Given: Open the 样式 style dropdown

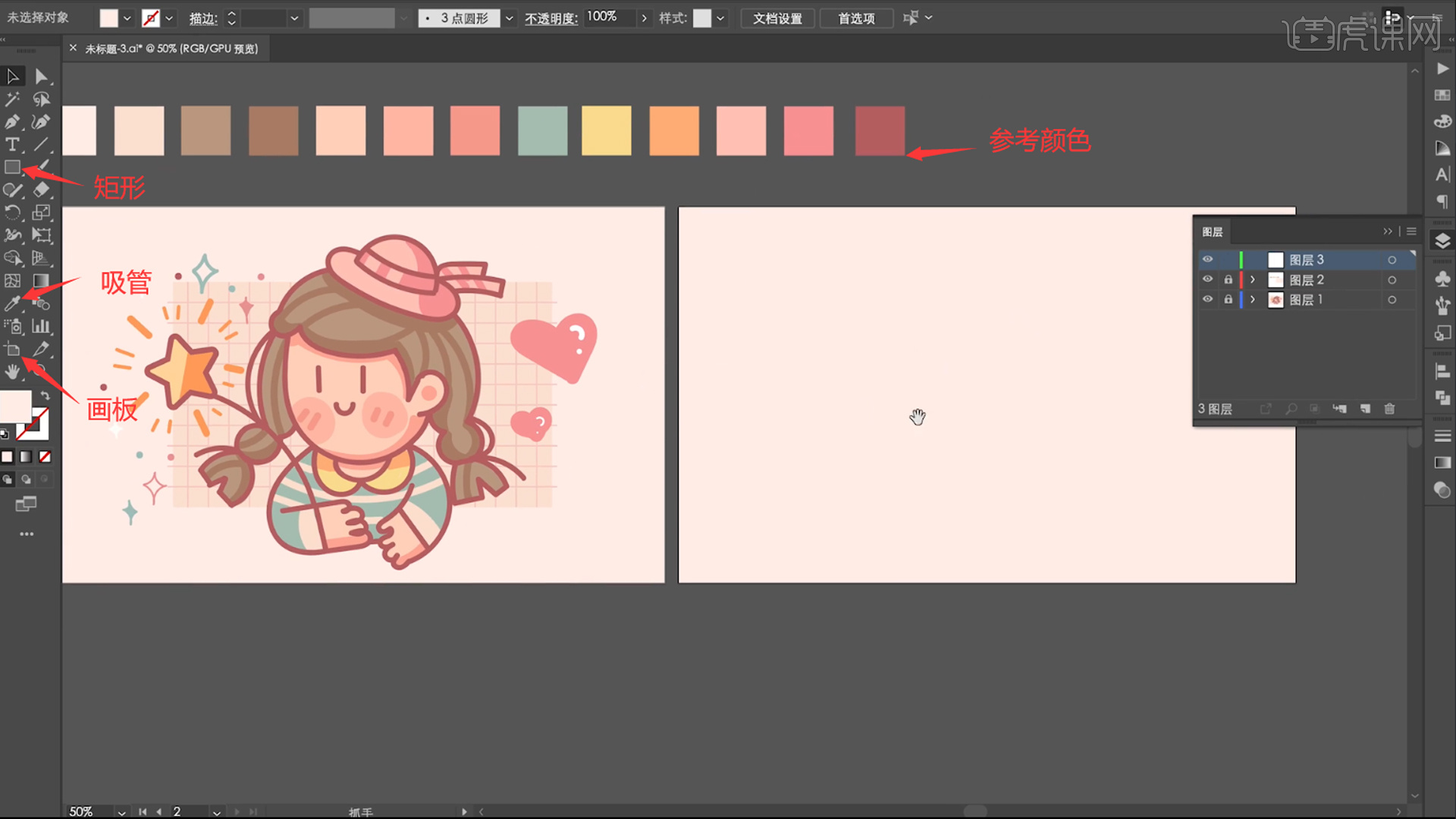Looking at the screenshot, I should coord(720,18).
